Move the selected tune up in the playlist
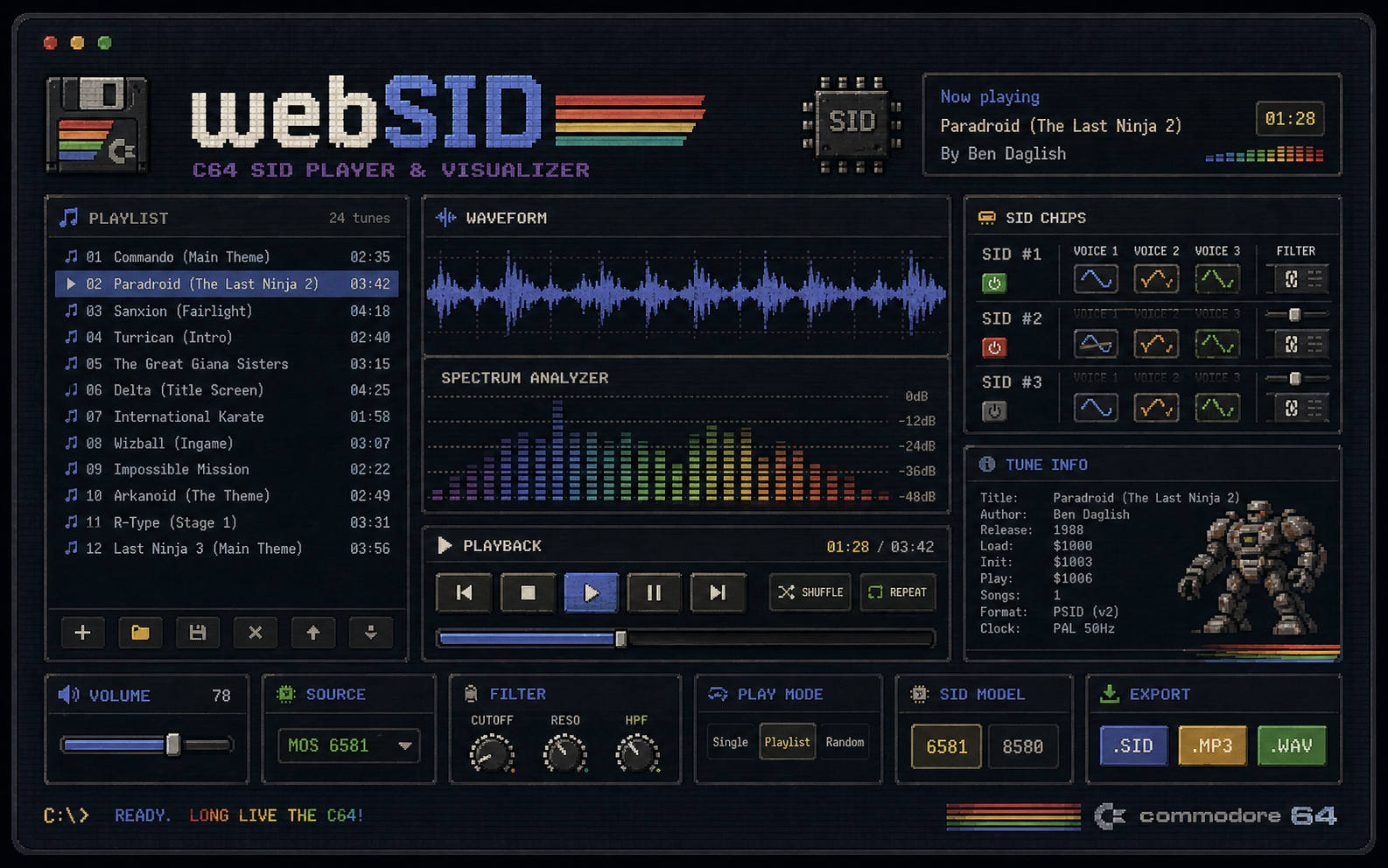Image resolution: width=1388 pixels, height=868 pixels. pyautogui.click(x=313, y=633)
